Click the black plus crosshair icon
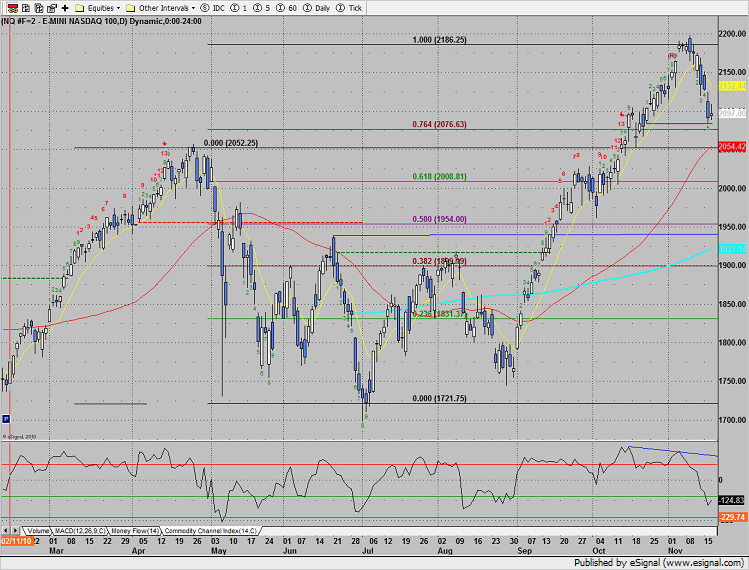The height and width of the screenshot is (570, 749). click(65, 8)
